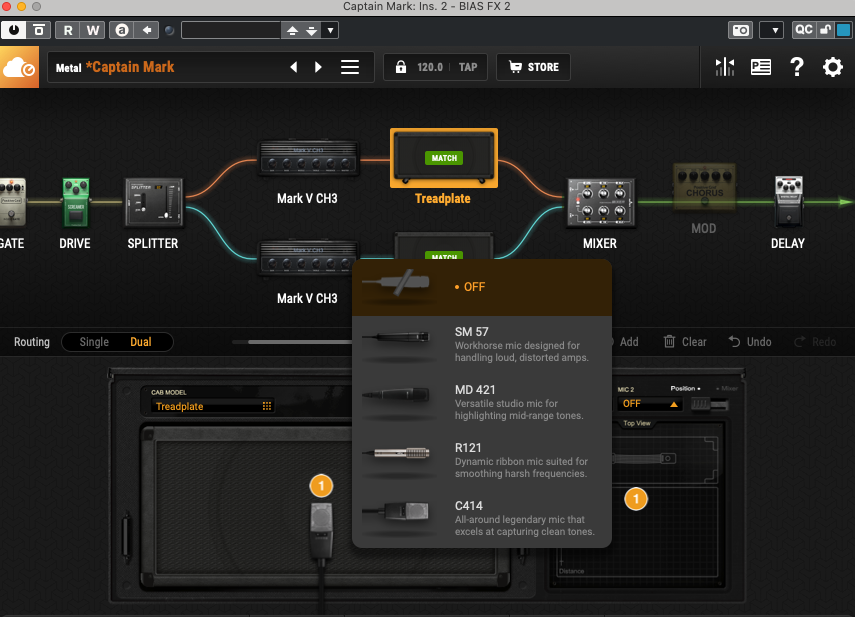Click the QC quick controls button
Image resolution: width=855 pixels, height=617 pixels.
804,30
